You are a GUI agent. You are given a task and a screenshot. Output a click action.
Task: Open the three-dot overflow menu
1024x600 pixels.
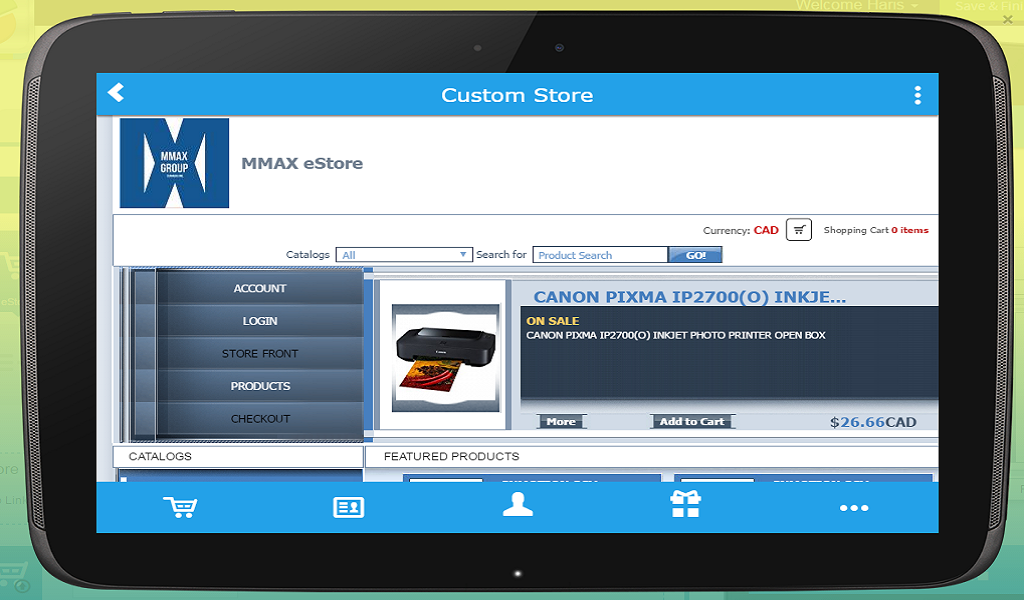click(x=918, y=95)
